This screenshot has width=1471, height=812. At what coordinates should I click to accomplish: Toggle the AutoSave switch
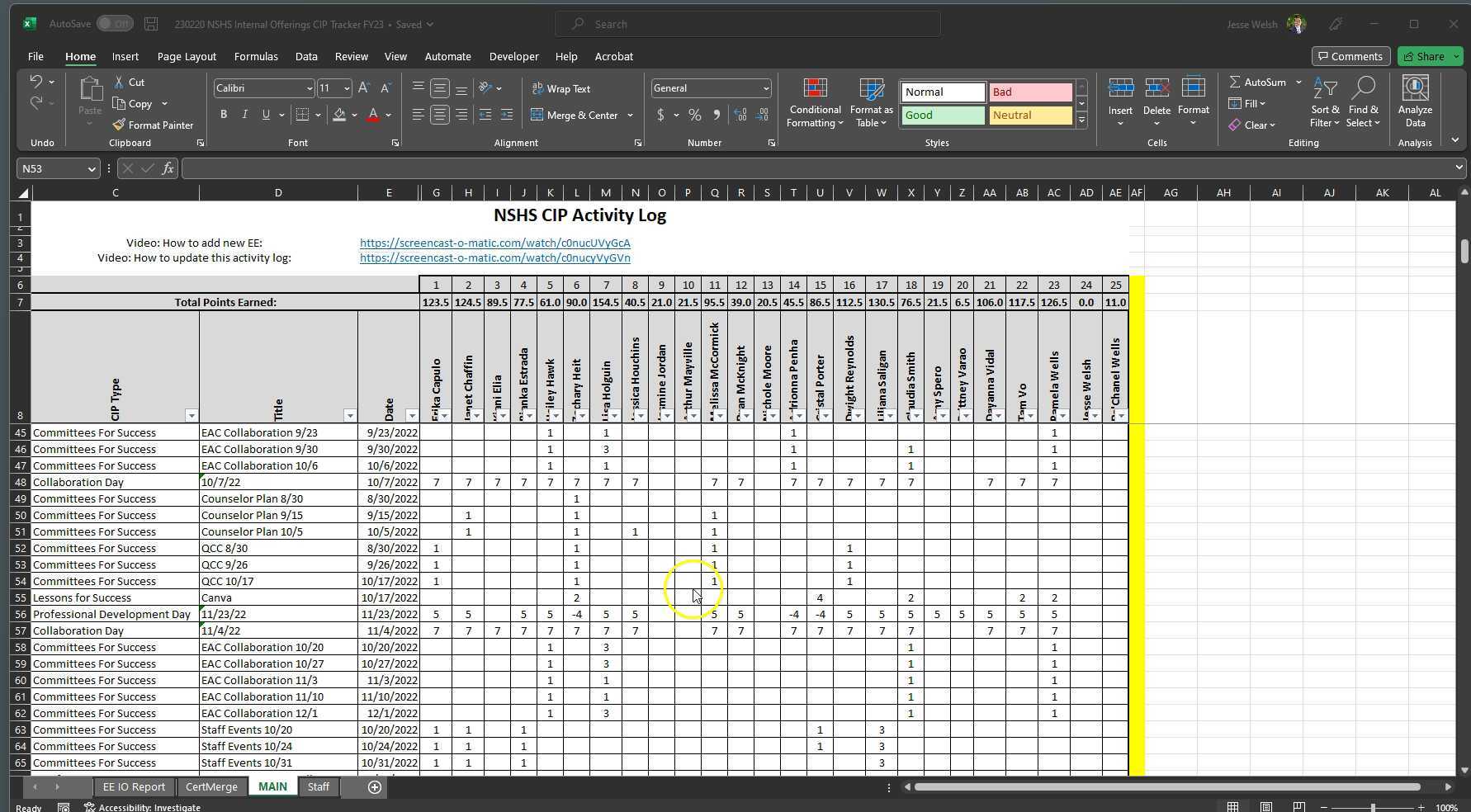pyautogui.click(x=115, y=24)
